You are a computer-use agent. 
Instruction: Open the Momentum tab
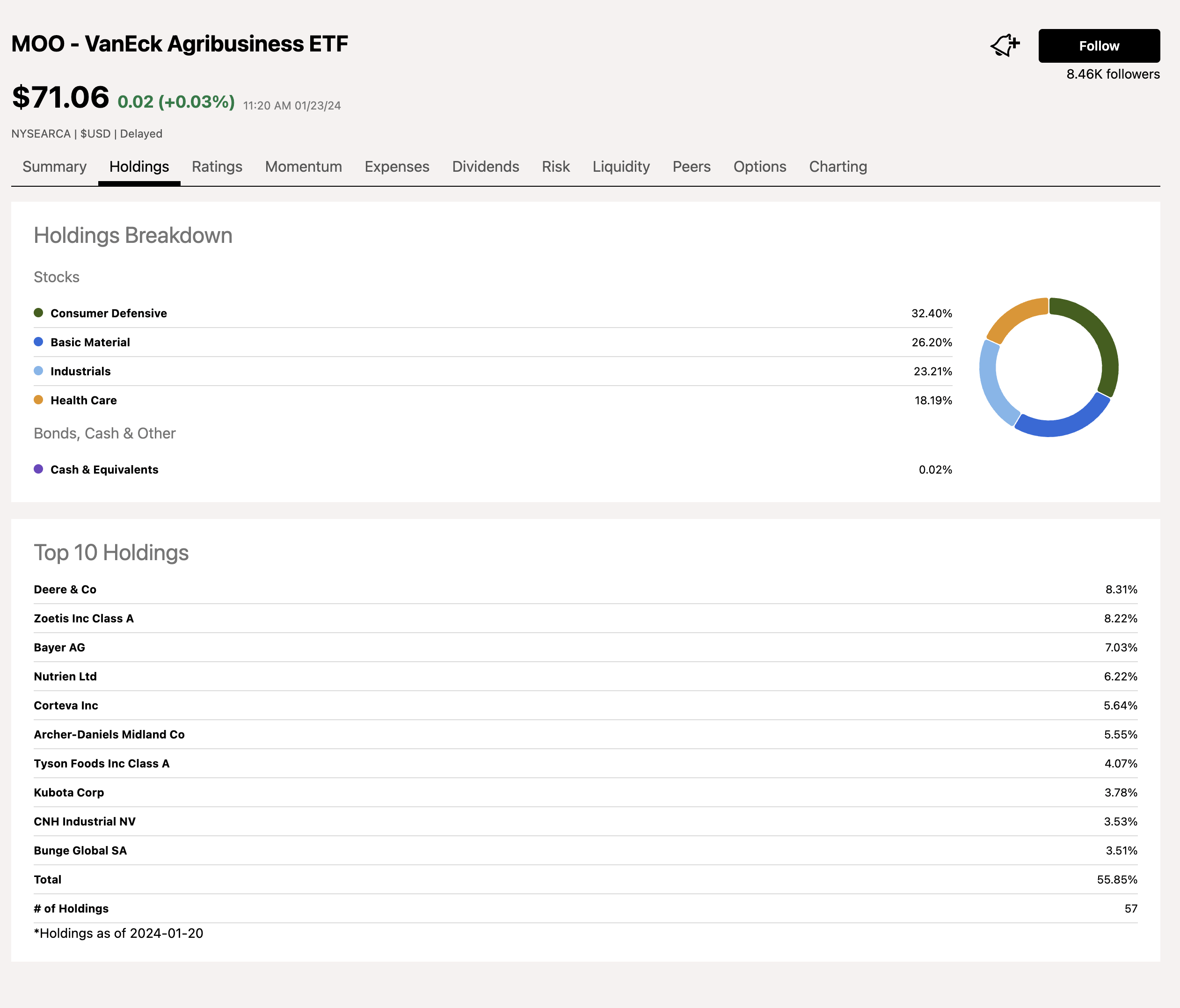303,167
